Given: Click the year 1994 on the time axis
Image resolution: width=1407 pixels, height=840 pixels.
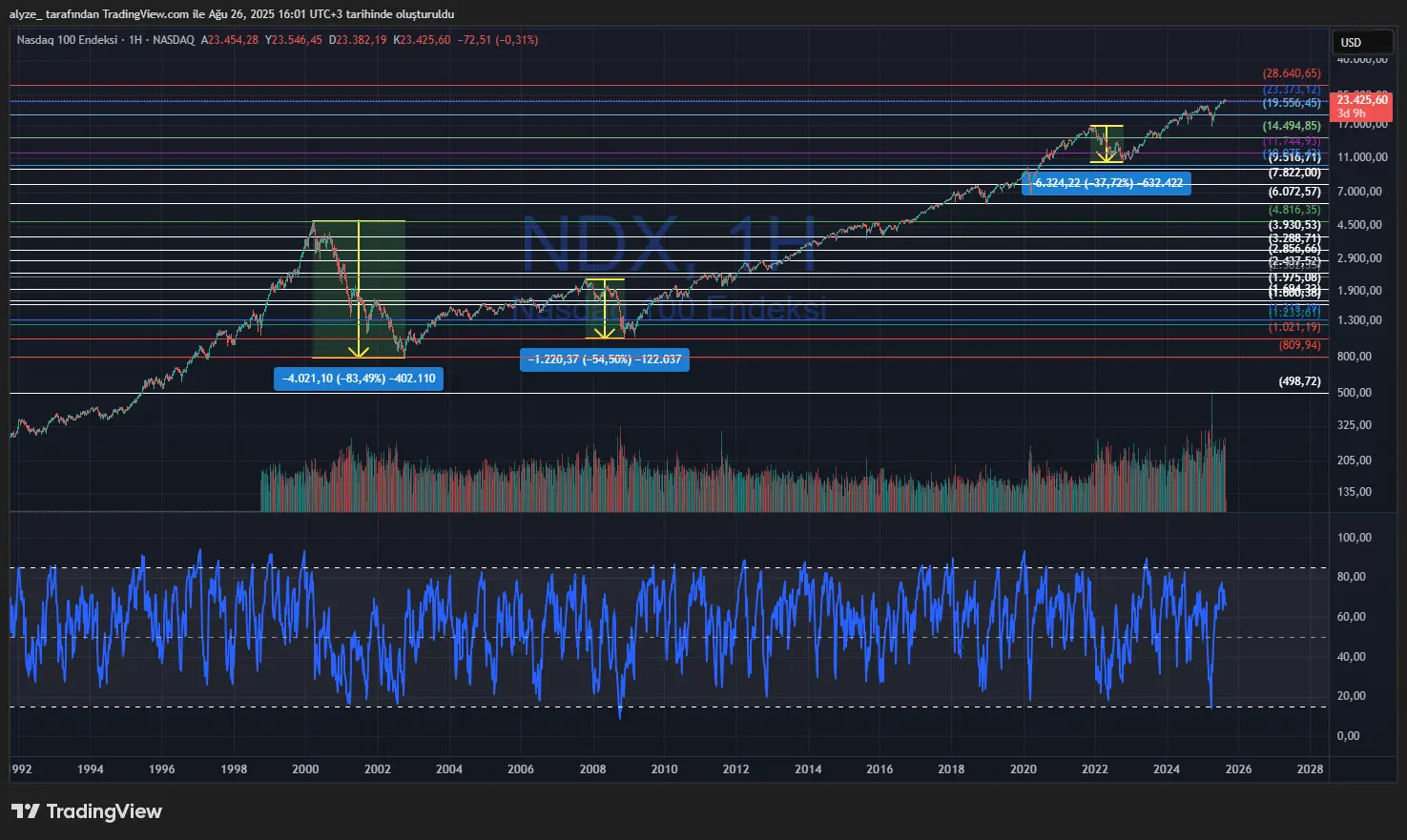Looking at the screenshot, I should 91,769.
